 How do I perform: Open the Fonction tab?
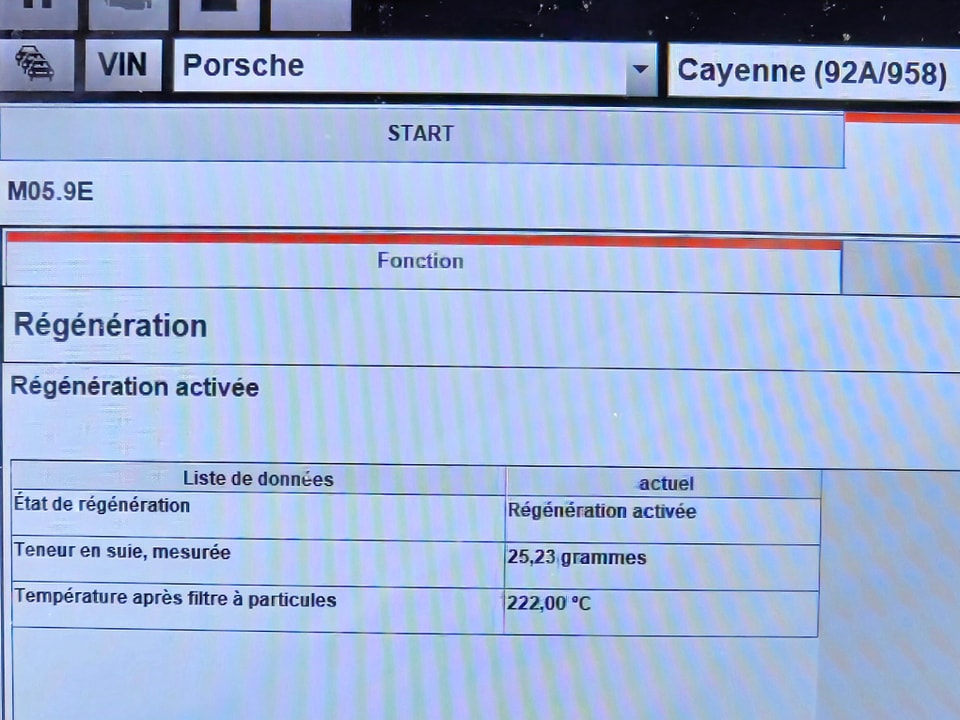click(x=423, y=261)
